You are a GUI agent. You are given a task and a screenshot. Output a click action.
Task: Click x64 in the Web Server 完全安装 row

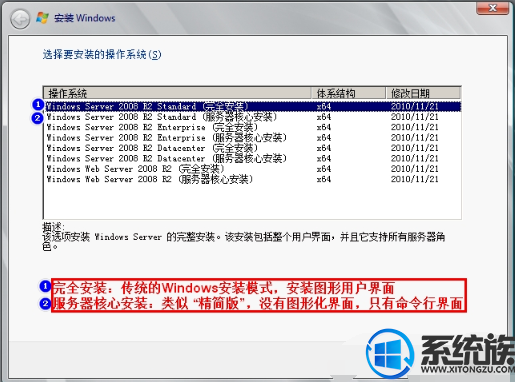[x=324, y=169]
